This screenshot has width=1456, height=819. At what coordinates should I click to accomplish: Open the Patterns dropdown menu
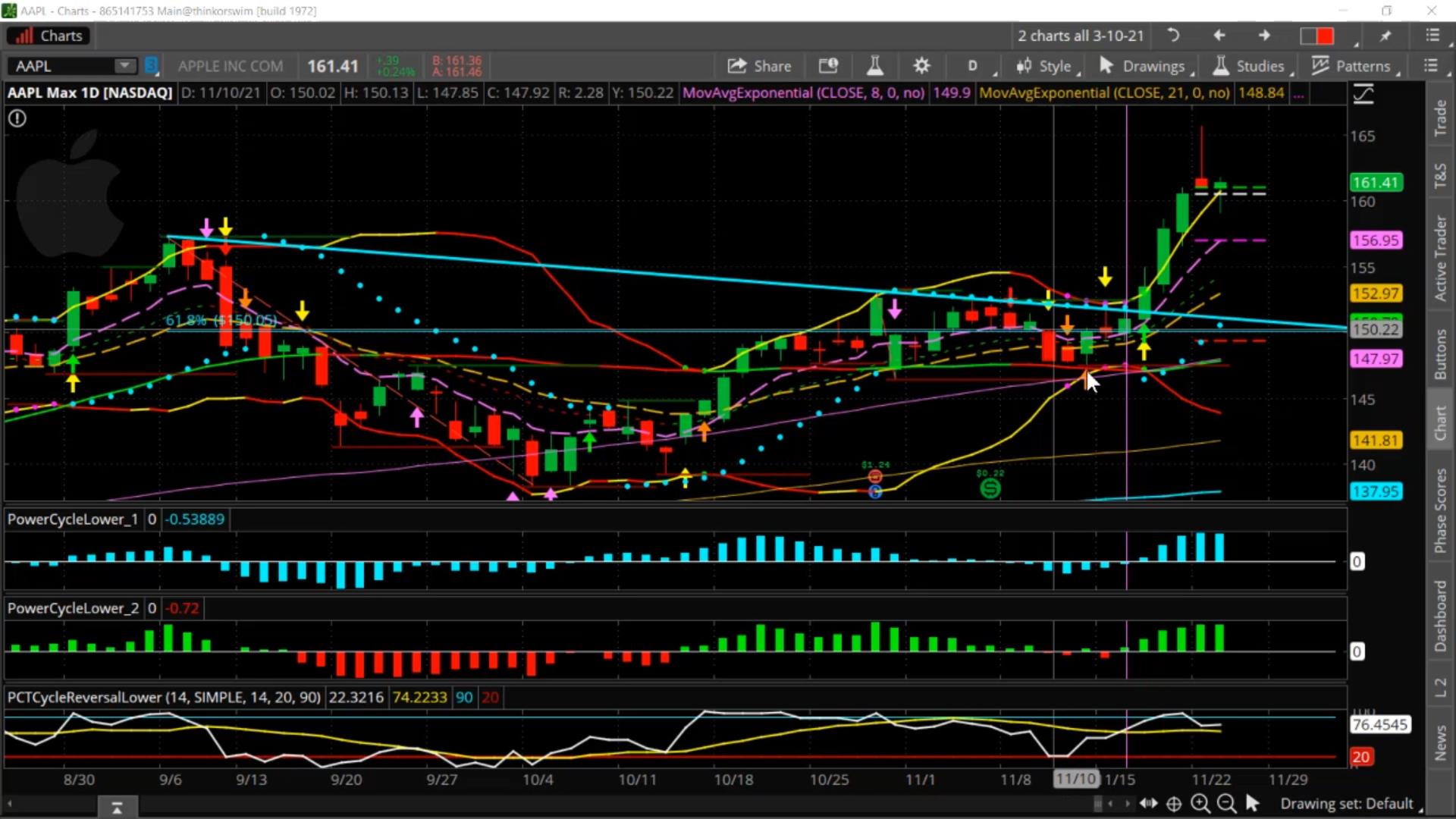point(1355,66)
